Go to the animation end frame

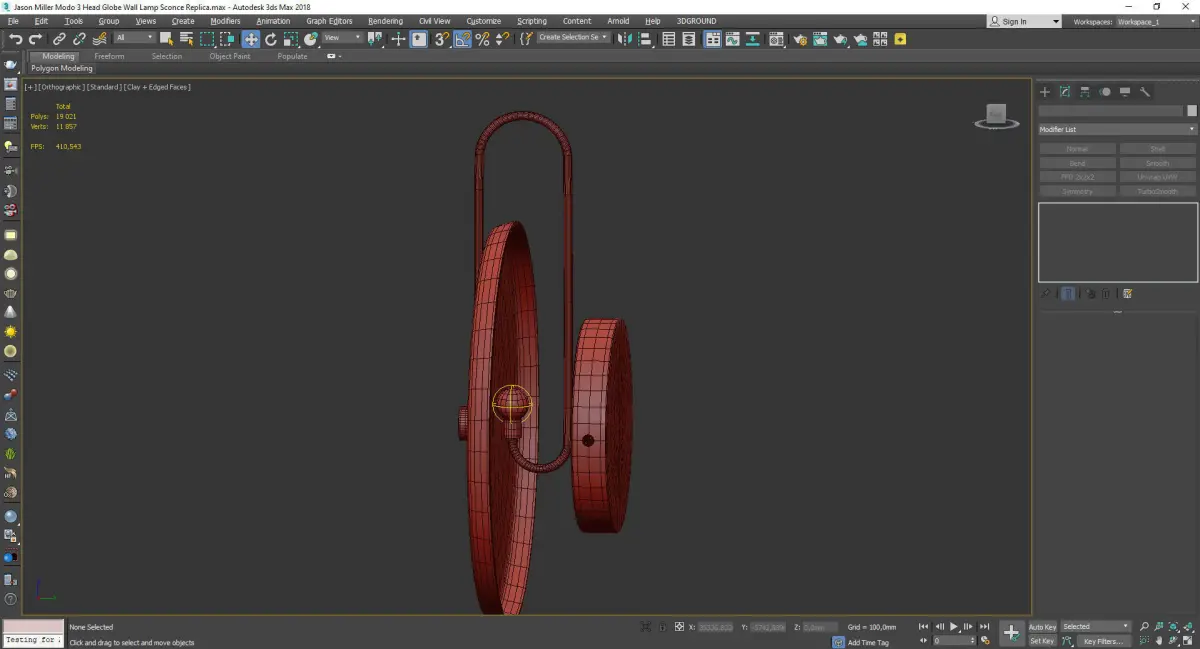tap(985, 626)
